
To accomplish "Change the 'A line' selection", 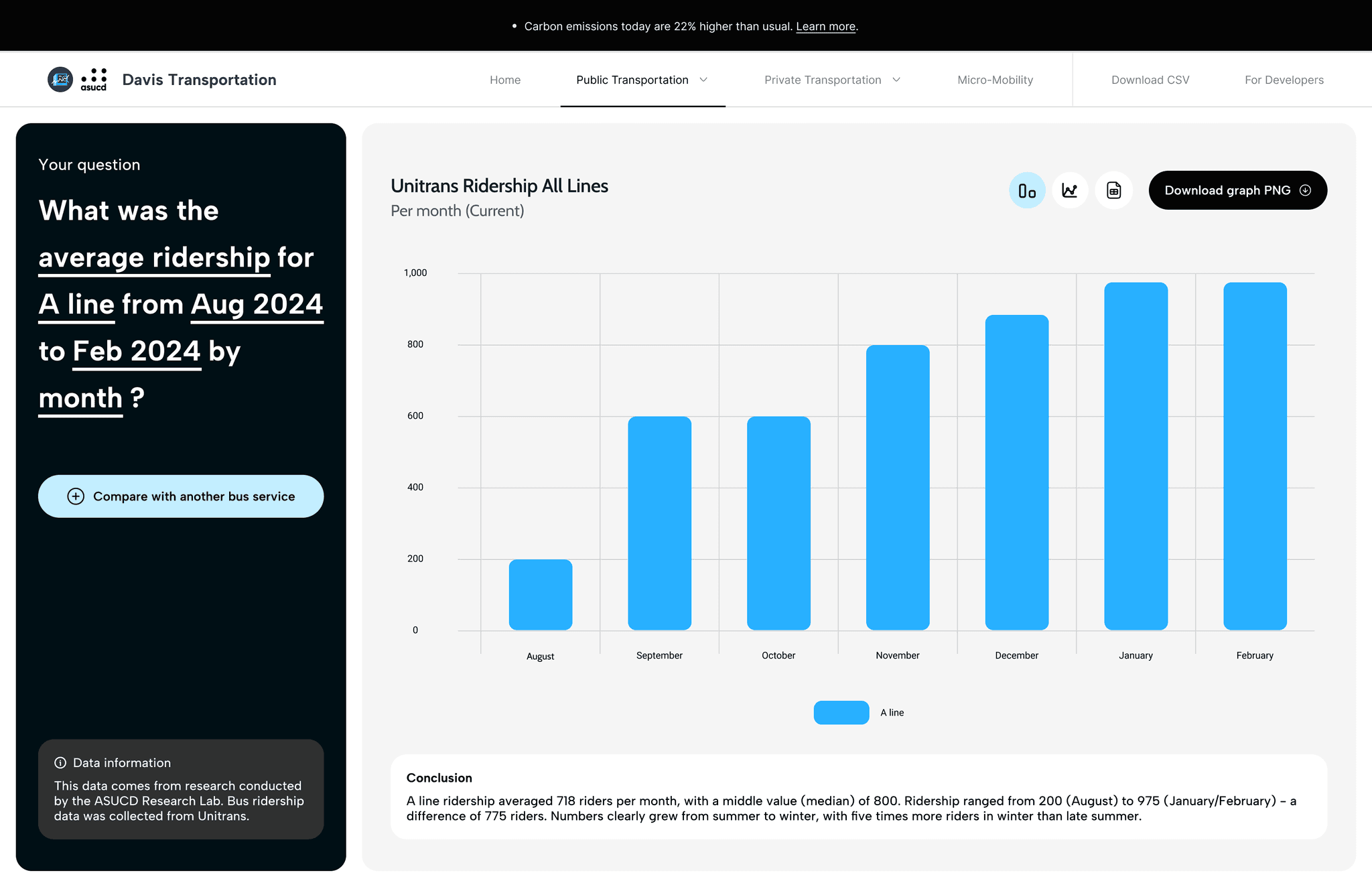I will pos(76,305).
